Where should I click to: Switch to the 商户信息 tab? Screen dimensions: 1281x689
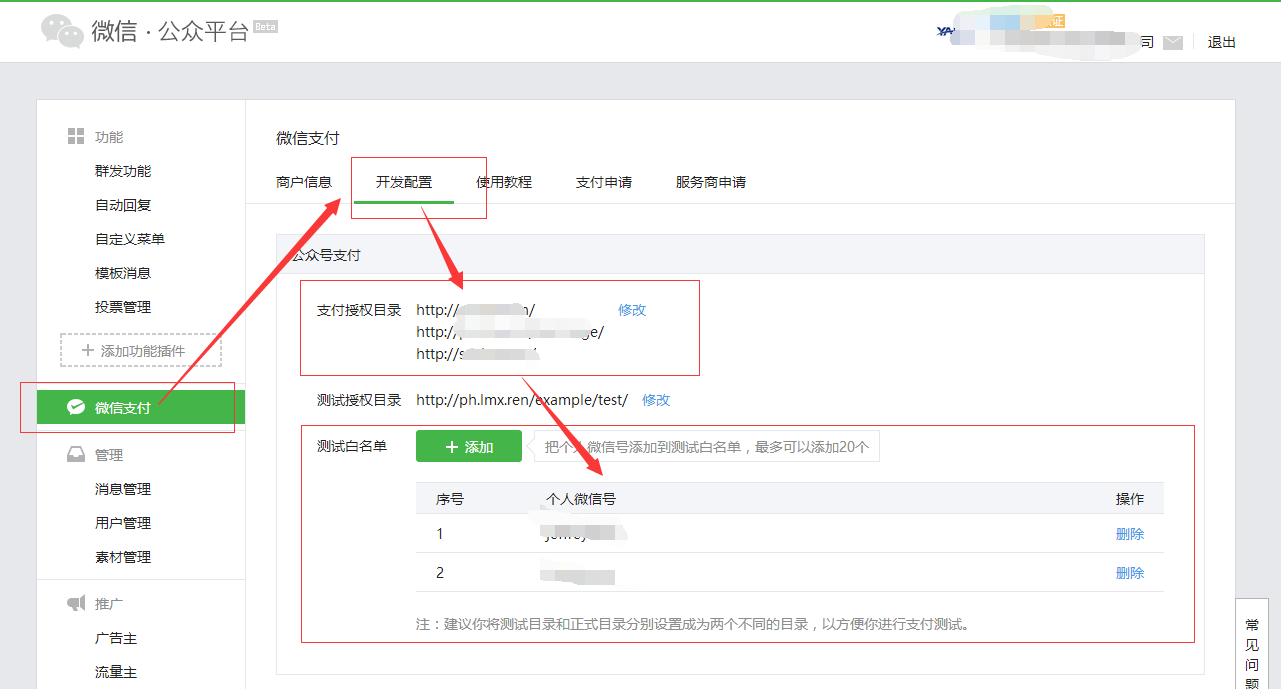304,182
